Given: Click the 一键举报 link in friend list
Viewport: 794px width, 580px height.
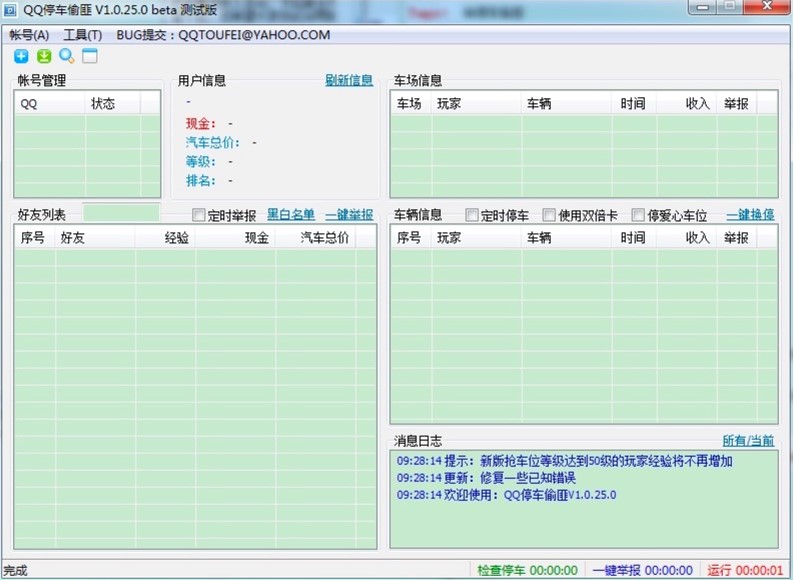Looking at the screenshot, I should [x=348, y=215].
